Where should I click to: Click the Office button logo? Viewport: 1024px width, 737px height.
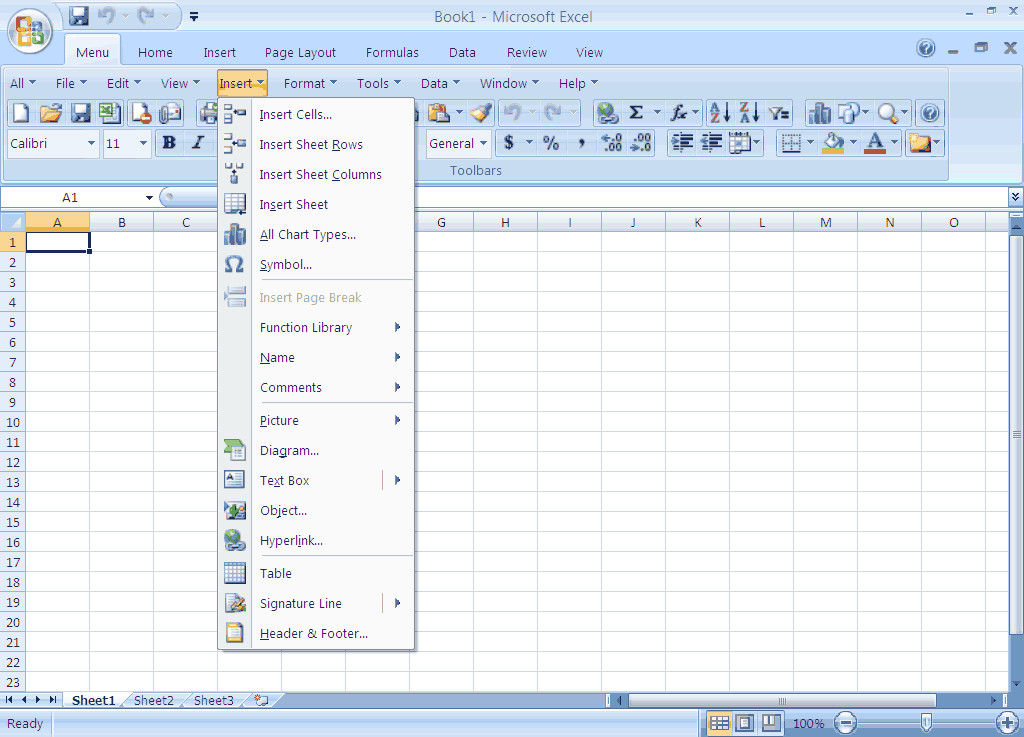pos(30,31)
